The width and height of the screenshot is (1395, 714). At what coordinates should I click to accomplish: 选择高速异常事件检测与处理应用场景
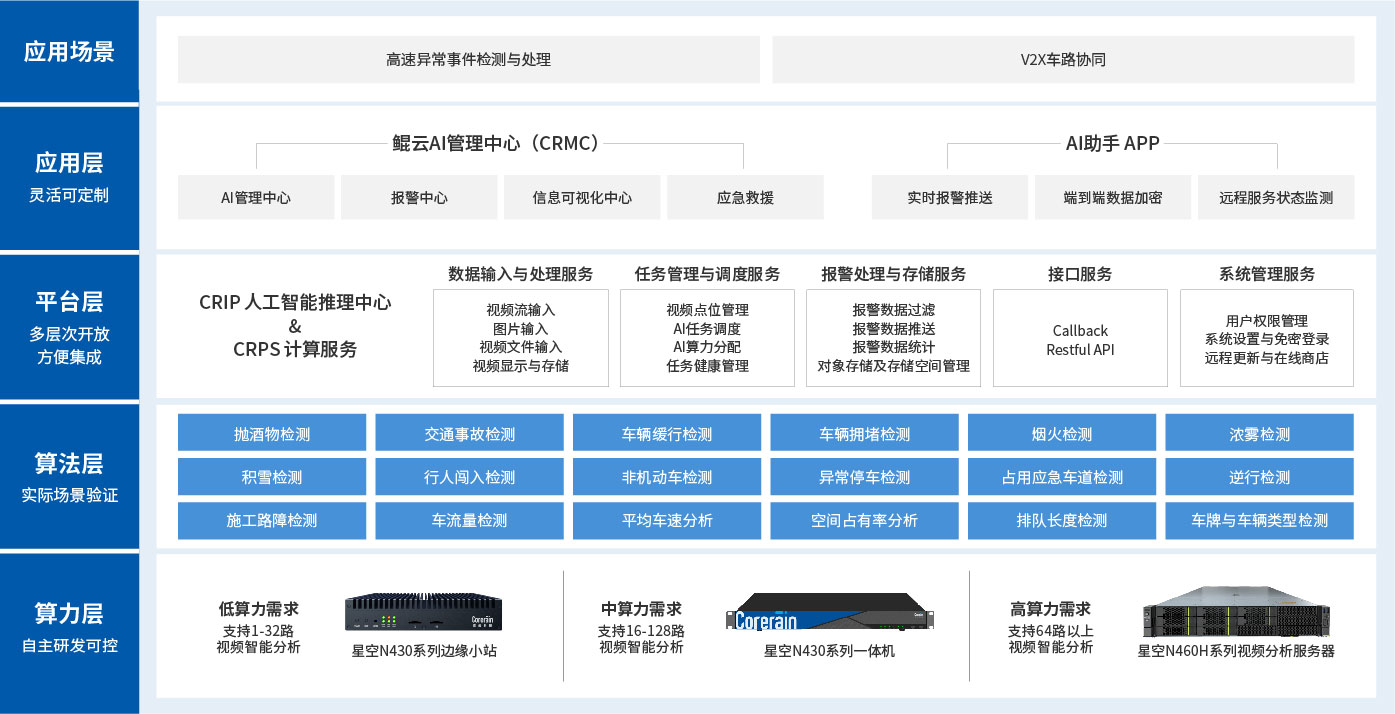468,60
